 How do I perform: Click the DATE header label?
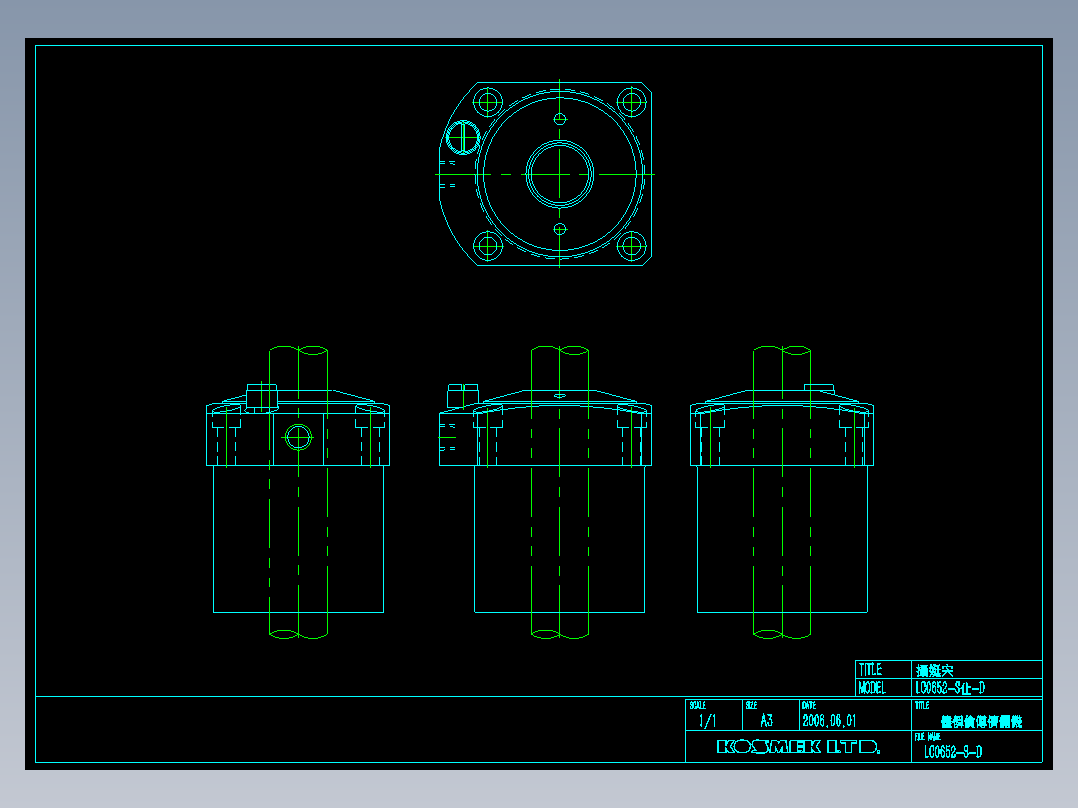pyautogui.click(x=809, y=706)
